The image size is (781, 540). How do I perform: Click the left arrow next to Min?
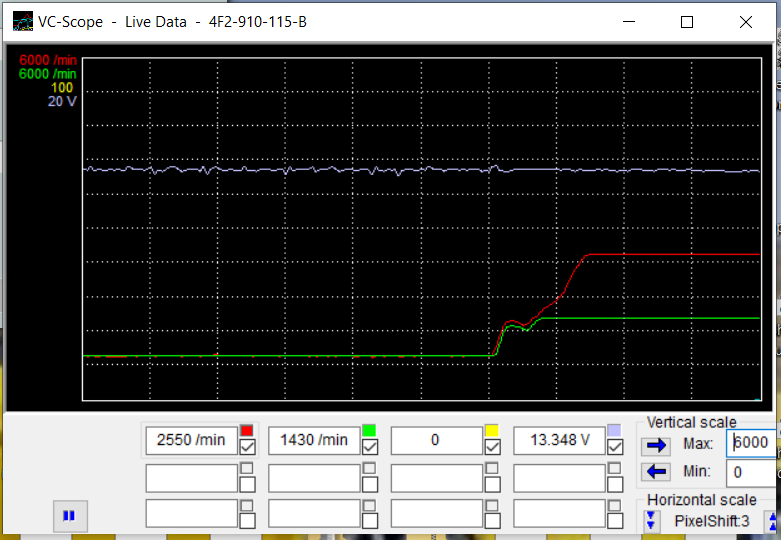click(x=656, y=471)
